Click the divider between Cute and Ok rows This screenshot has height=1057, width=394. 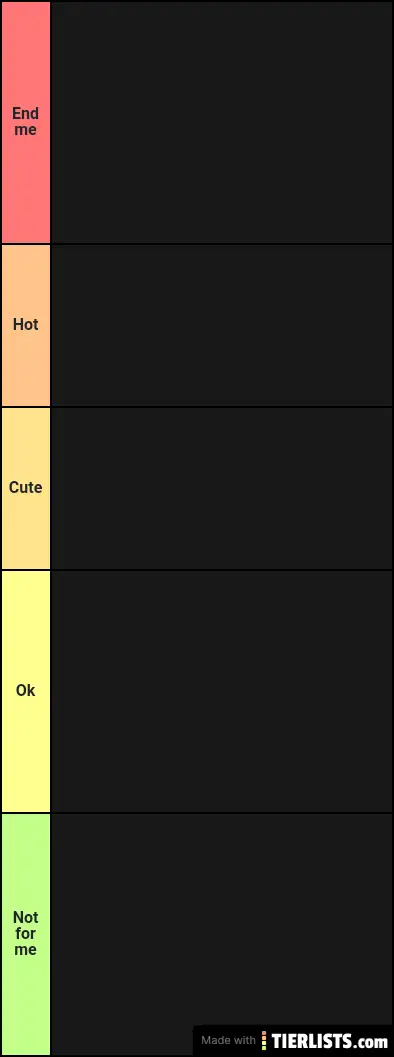pos(197,570)
